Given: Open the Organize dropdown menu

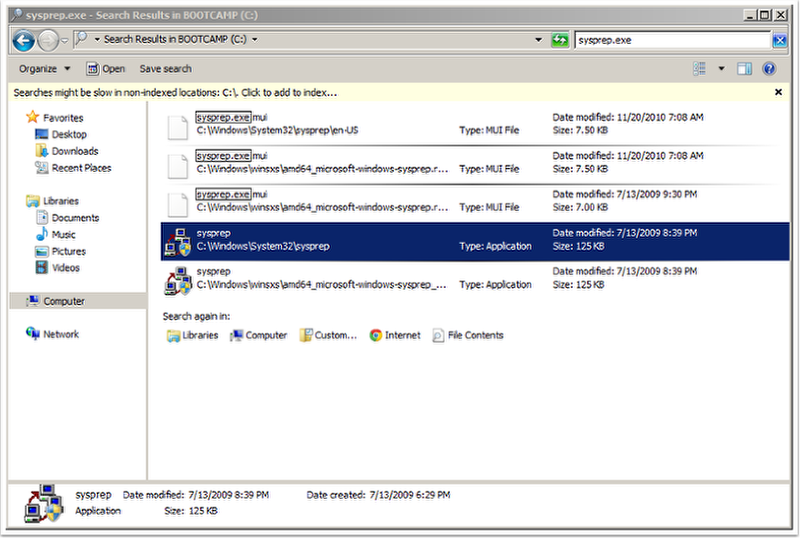Looking at the screenshot, I should [44, 69].
